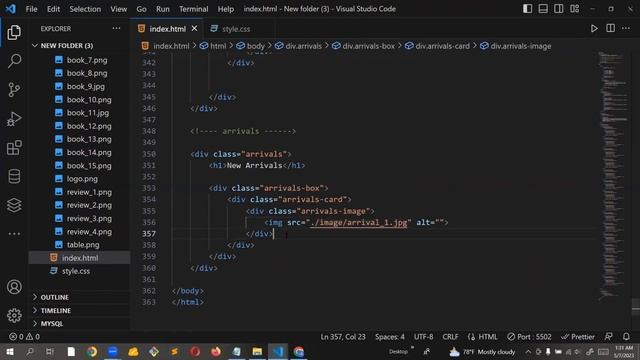Open logo.png in the file tree
The width and height of the screenshot is (640, 360).
tap(82, 179)
